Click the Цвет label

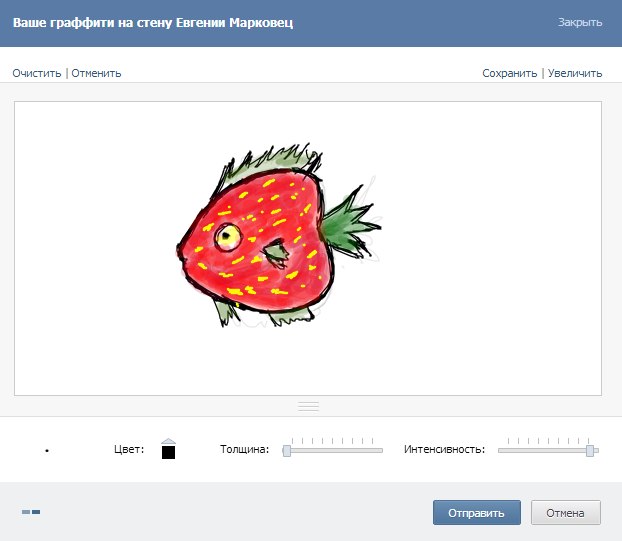[x=129, y=449]
